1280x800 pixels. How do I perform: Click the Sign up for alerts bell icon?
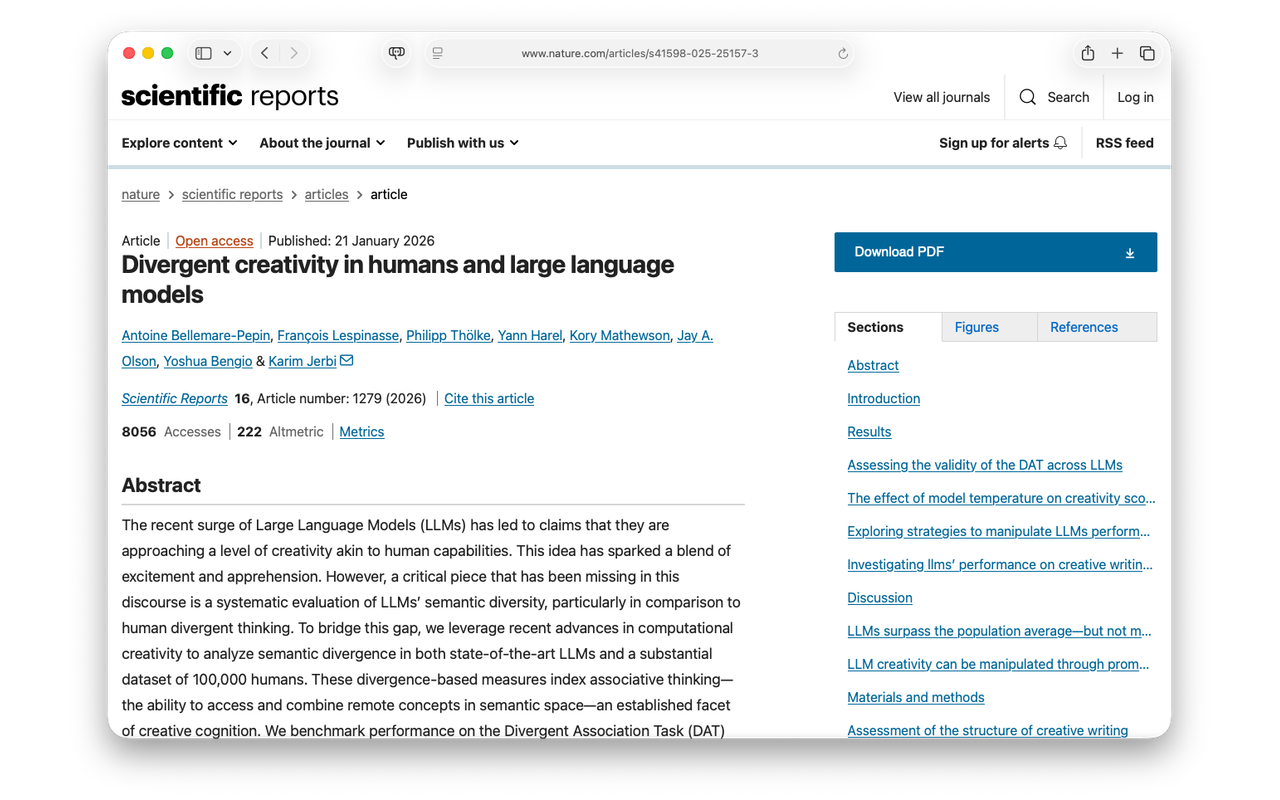pyautogui.click(x=1059, y=142)
